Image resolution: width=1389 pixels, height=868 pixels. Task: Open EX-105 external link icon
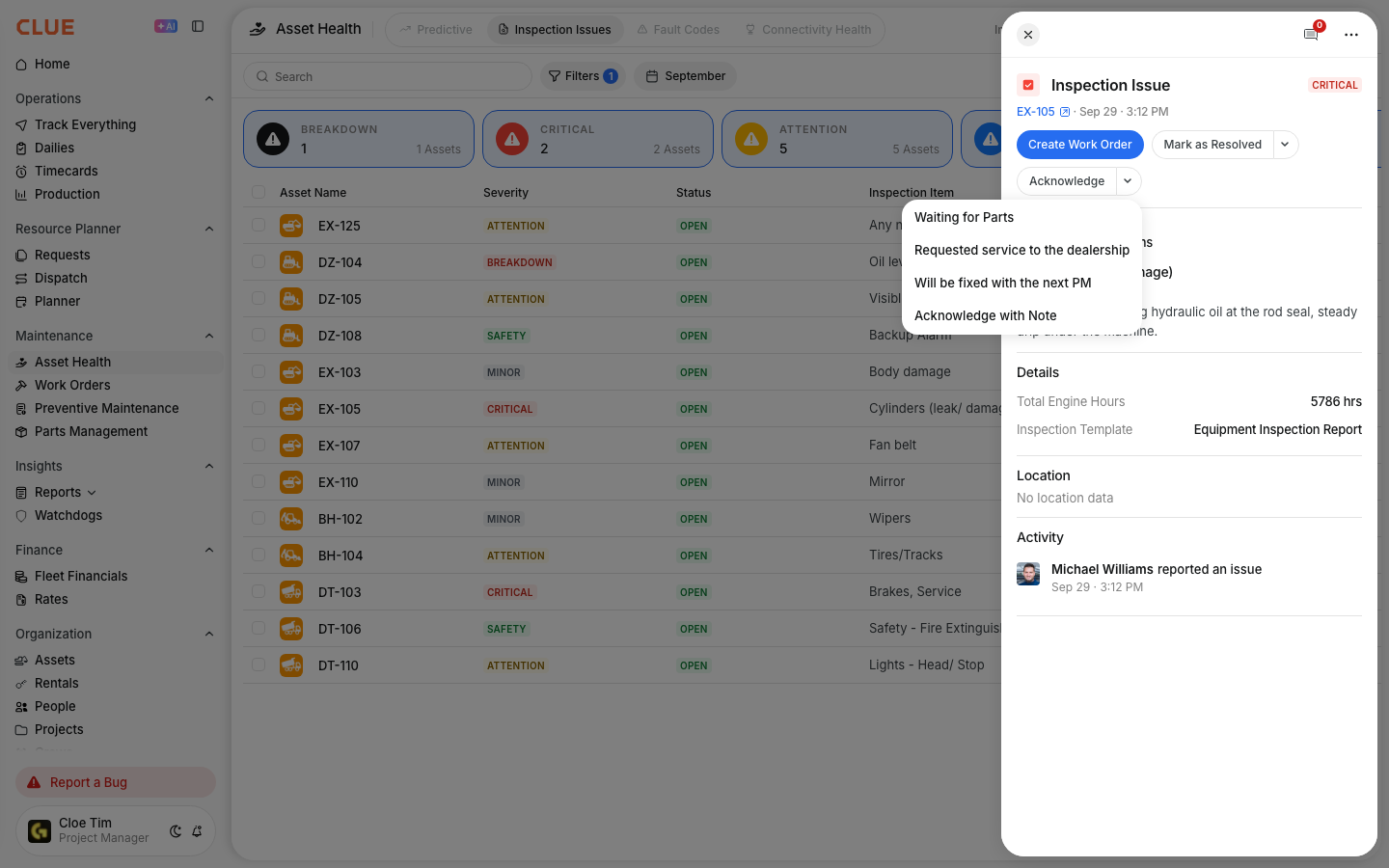coord(1065,112)
